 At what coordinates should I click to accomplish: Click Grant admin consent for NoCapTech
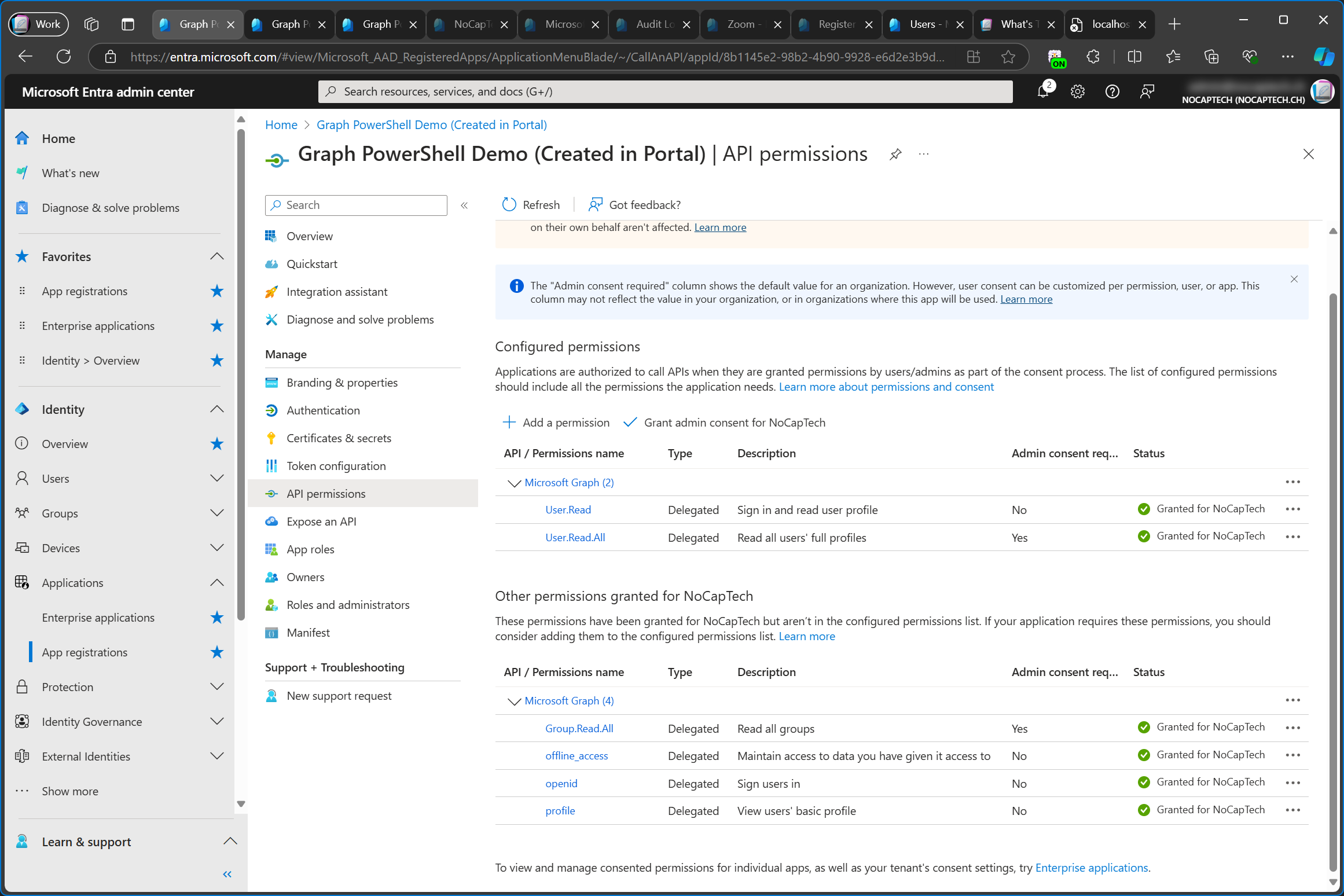click(724, 423)
